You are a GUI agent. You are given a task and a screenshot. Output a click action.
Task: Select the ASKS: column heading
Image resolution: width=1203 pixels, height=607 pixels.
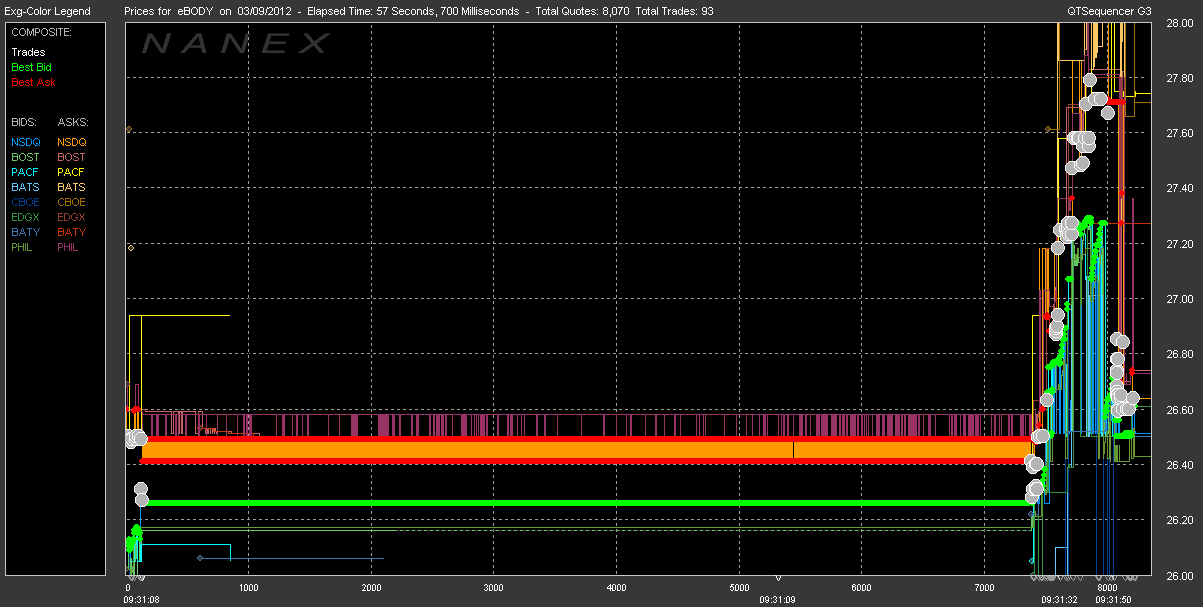tap(73, 121)
